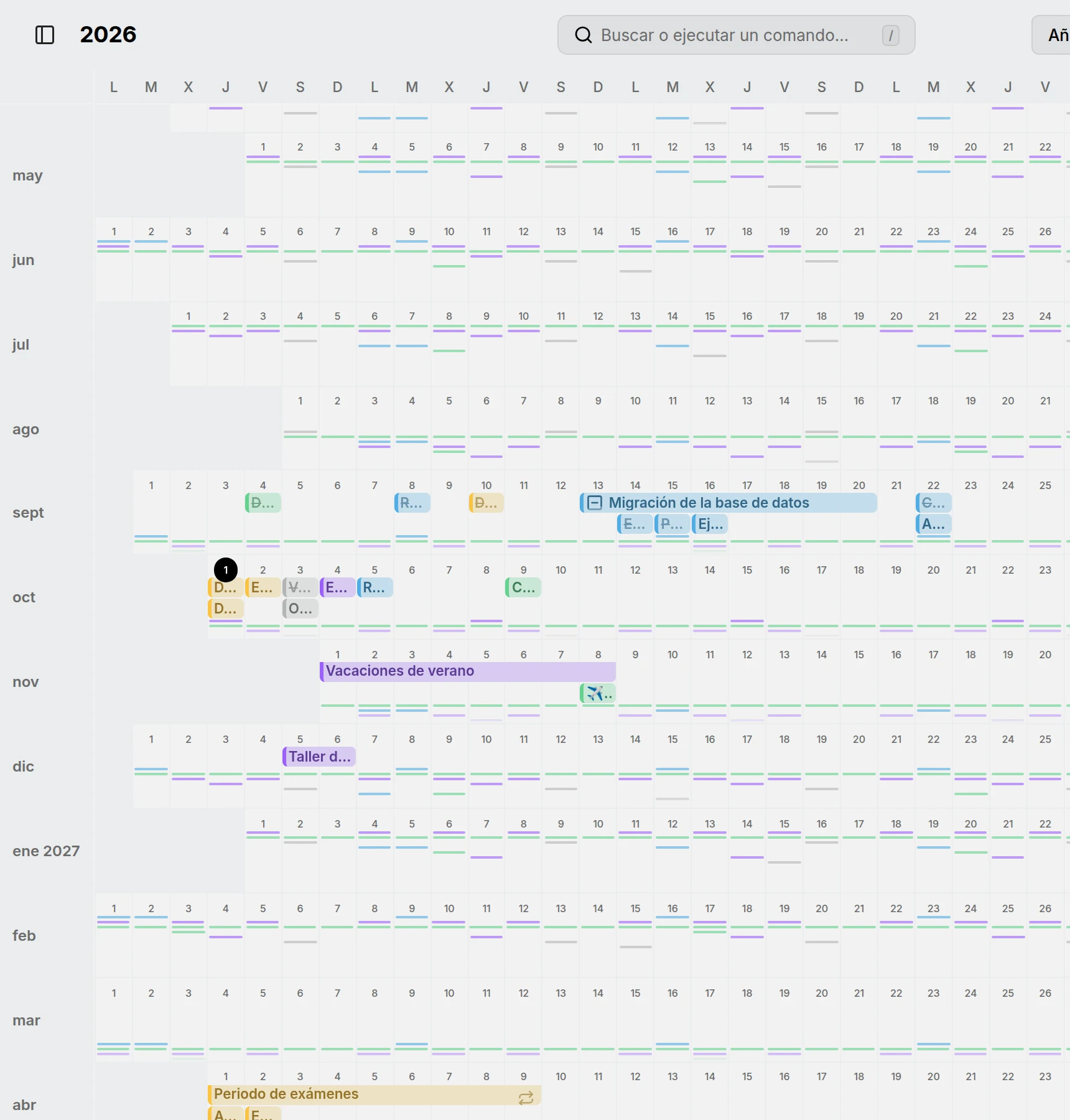Open the green 'C...' event on 9 October
This screenshot has height=1120, width=1070.
tap(523, 587)
